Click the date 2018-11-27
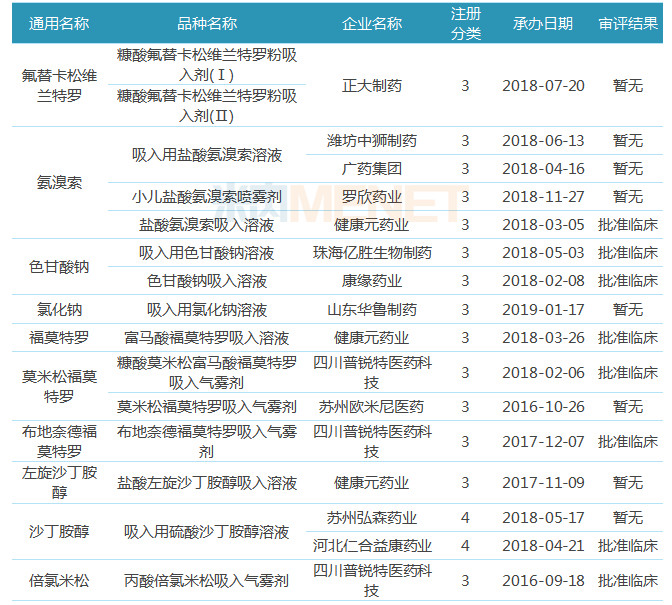The height and width of the screenshot is (605, 672). pos(543,197)
